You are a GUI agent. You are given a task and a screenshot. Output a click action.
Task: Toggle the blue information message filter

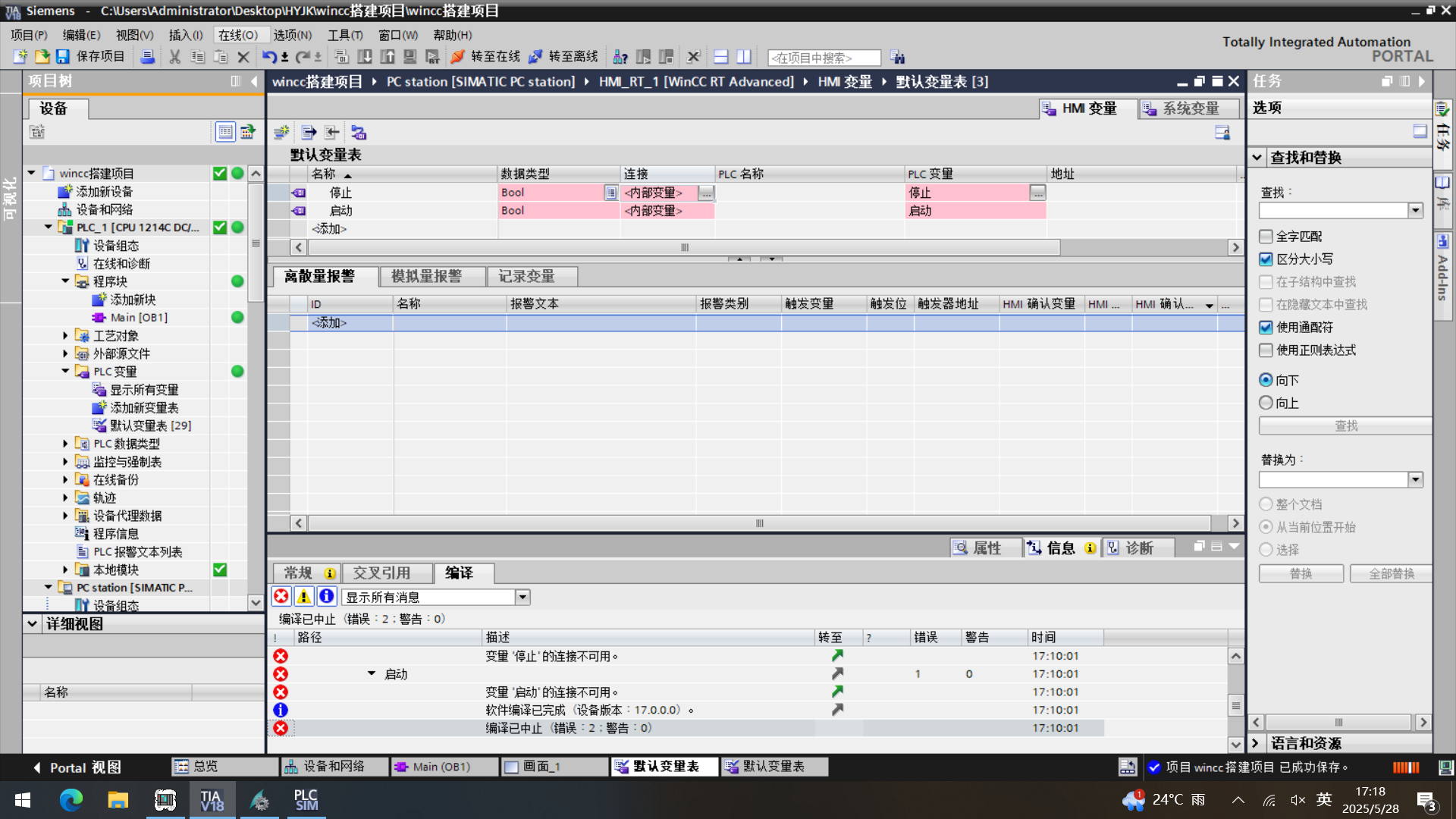pyautogui.click(x=327, y=597)
